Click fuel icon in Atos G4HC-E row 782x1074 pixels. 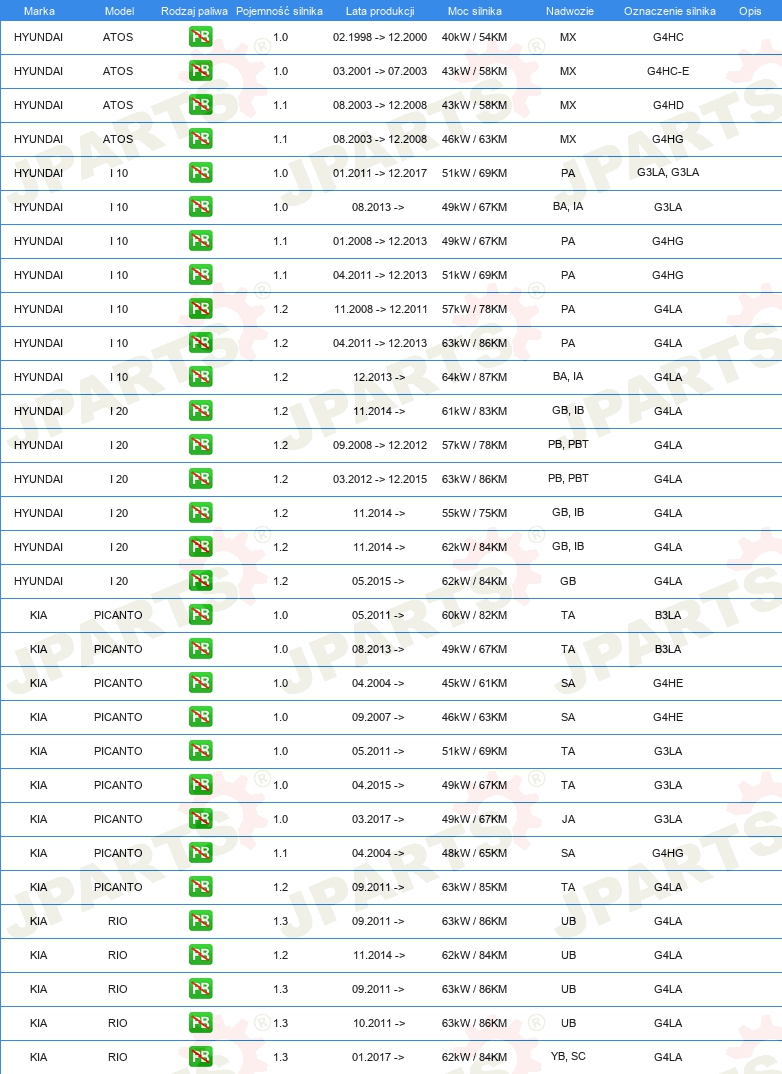tap(201, 71)
